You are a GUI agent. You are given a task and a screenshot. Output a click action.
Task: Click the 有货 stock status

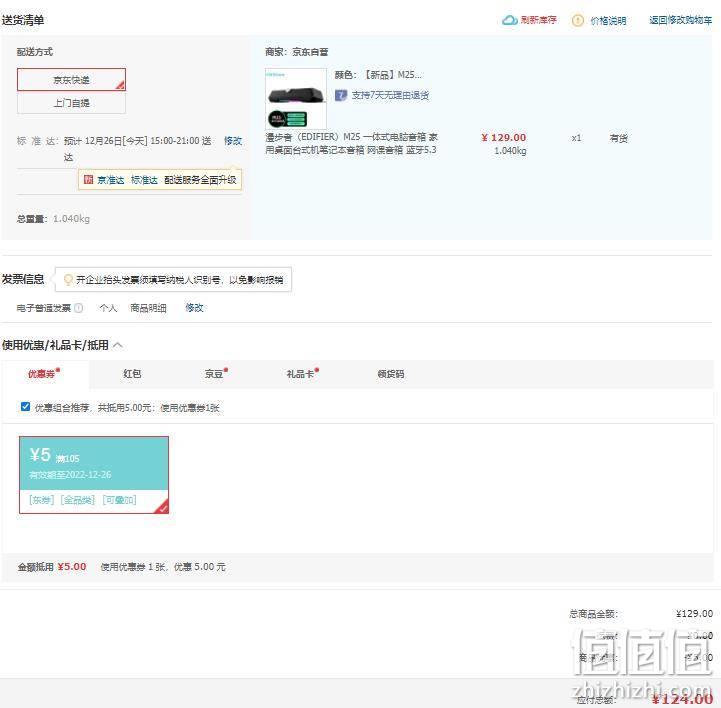tap(618, 138)
